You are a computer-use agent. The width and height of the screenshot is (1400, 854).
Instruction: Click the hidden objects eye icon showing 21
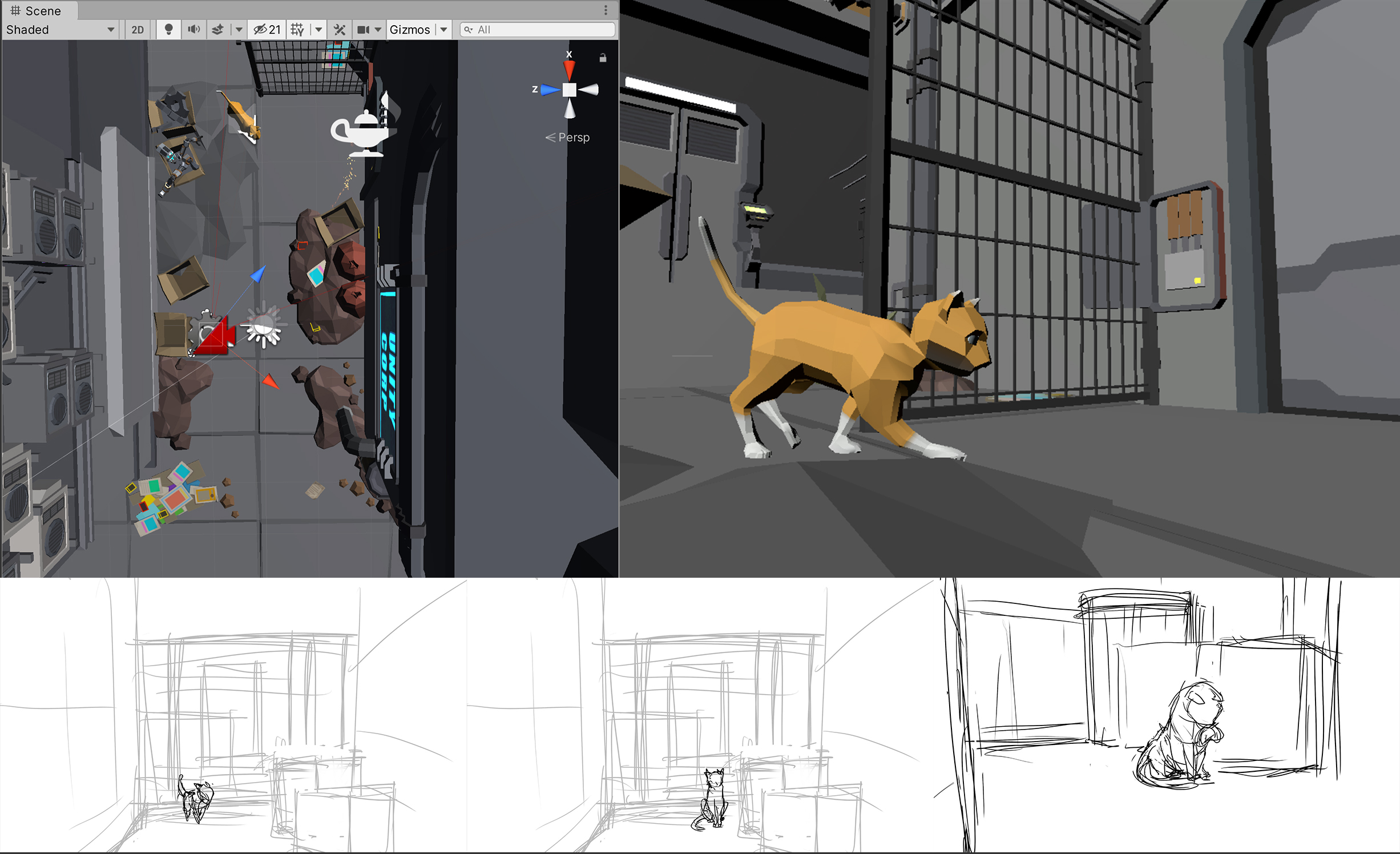click(267, 30)
